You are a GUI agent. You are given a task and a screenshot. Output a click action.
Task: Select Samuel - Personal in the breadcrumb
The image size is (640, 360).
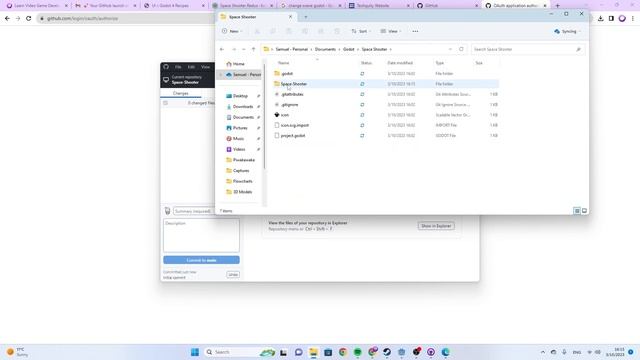point(291,49)
